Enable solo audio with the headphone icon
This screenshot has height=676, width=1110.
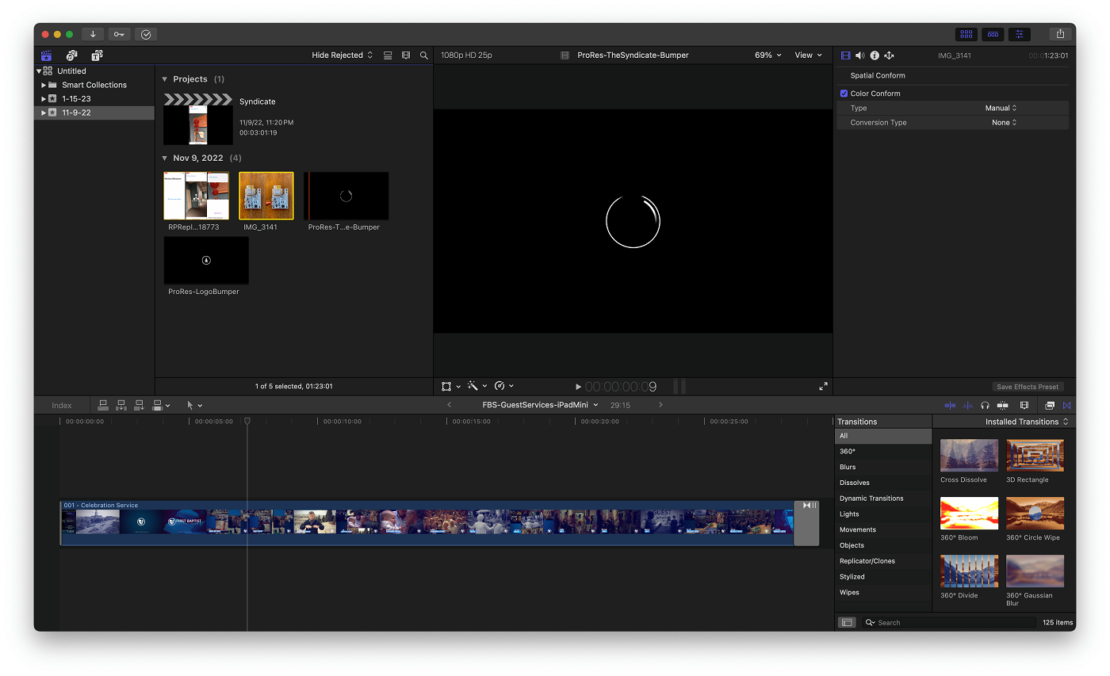click(x=986, y=405)
